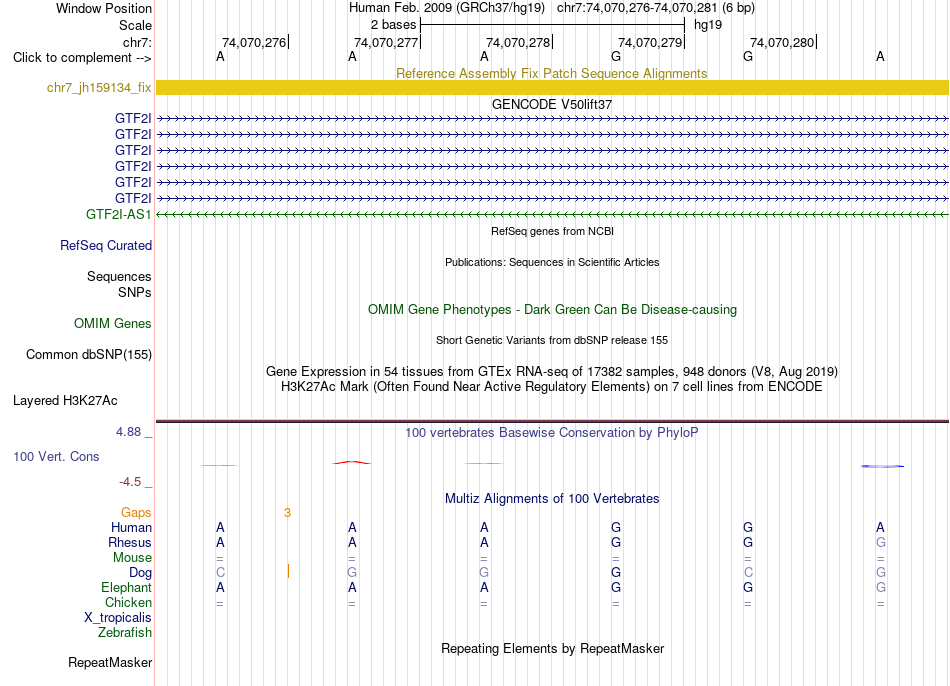Click the GTEx Gene Expression track title
The image size is (950, 686).
tap(552, 371)
